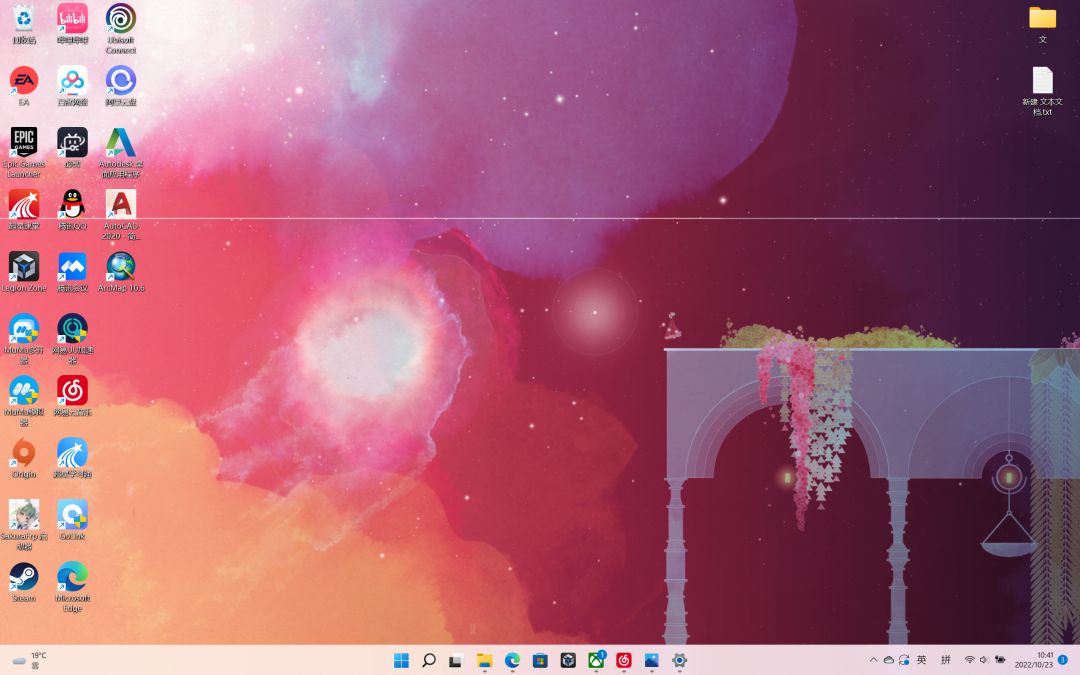The image size is (1080, 675).
Task: Open taskbar Search
Action: pyautogui.click(x=428, y=661)
